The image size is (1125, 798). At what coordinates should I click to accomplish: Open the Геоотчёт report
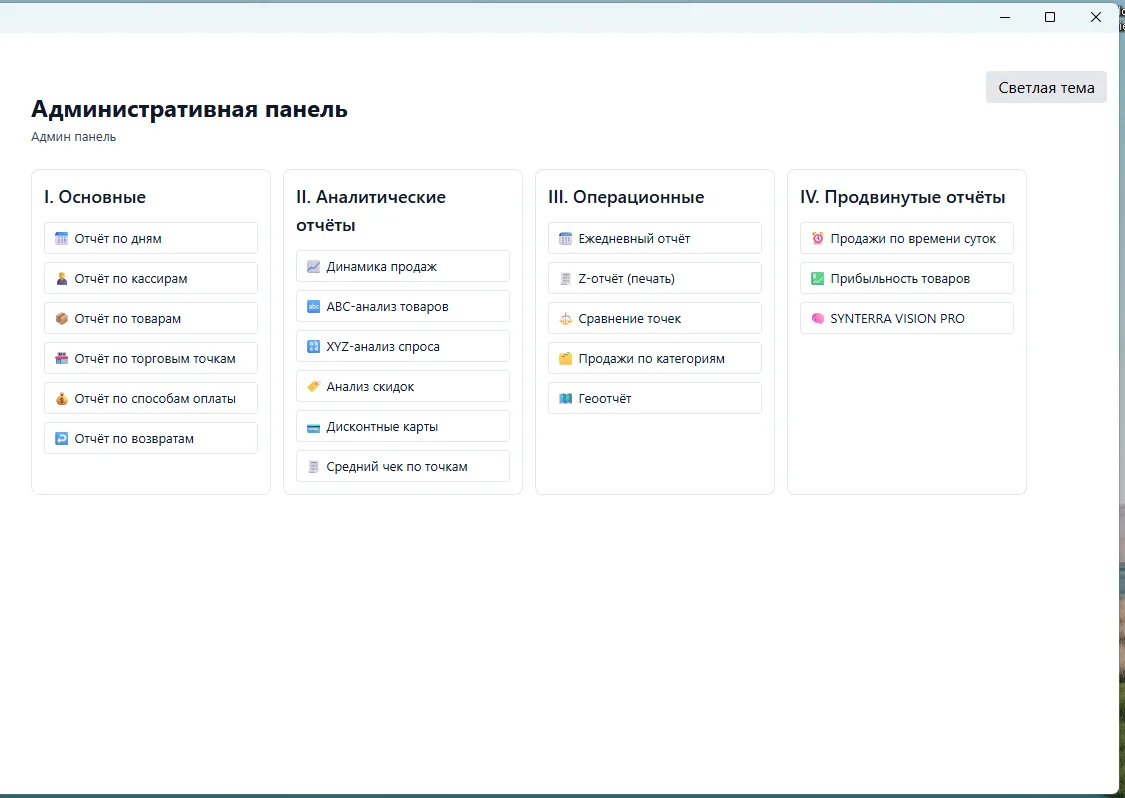coord(654,398)
